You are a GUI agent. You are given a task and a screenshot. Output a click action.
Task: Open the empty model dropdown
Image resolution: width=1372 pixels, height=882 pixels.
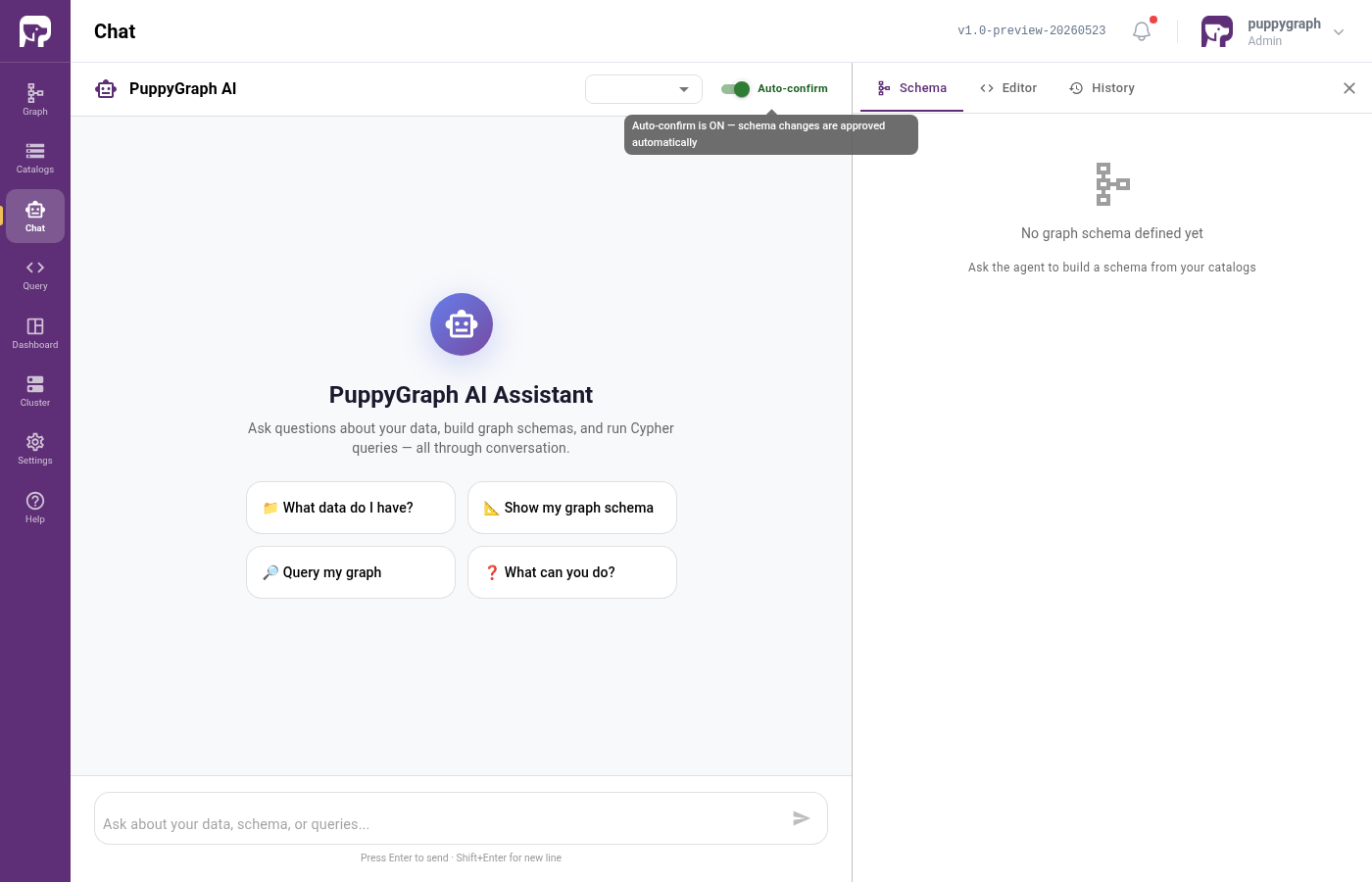644,89
